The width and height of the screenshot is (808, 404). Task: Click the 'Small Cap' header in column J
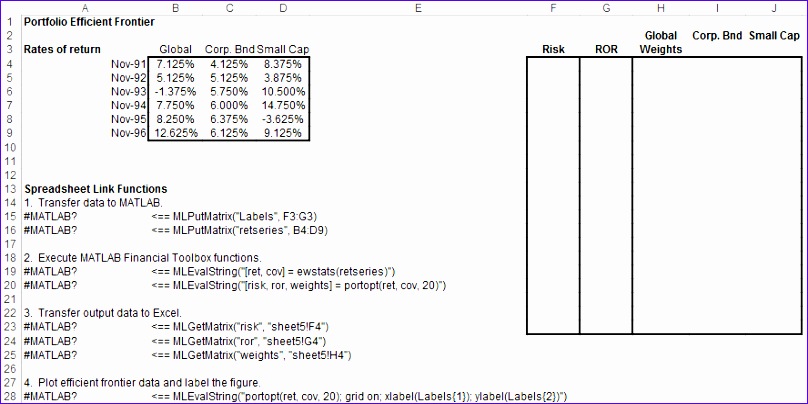coord(774,36)
